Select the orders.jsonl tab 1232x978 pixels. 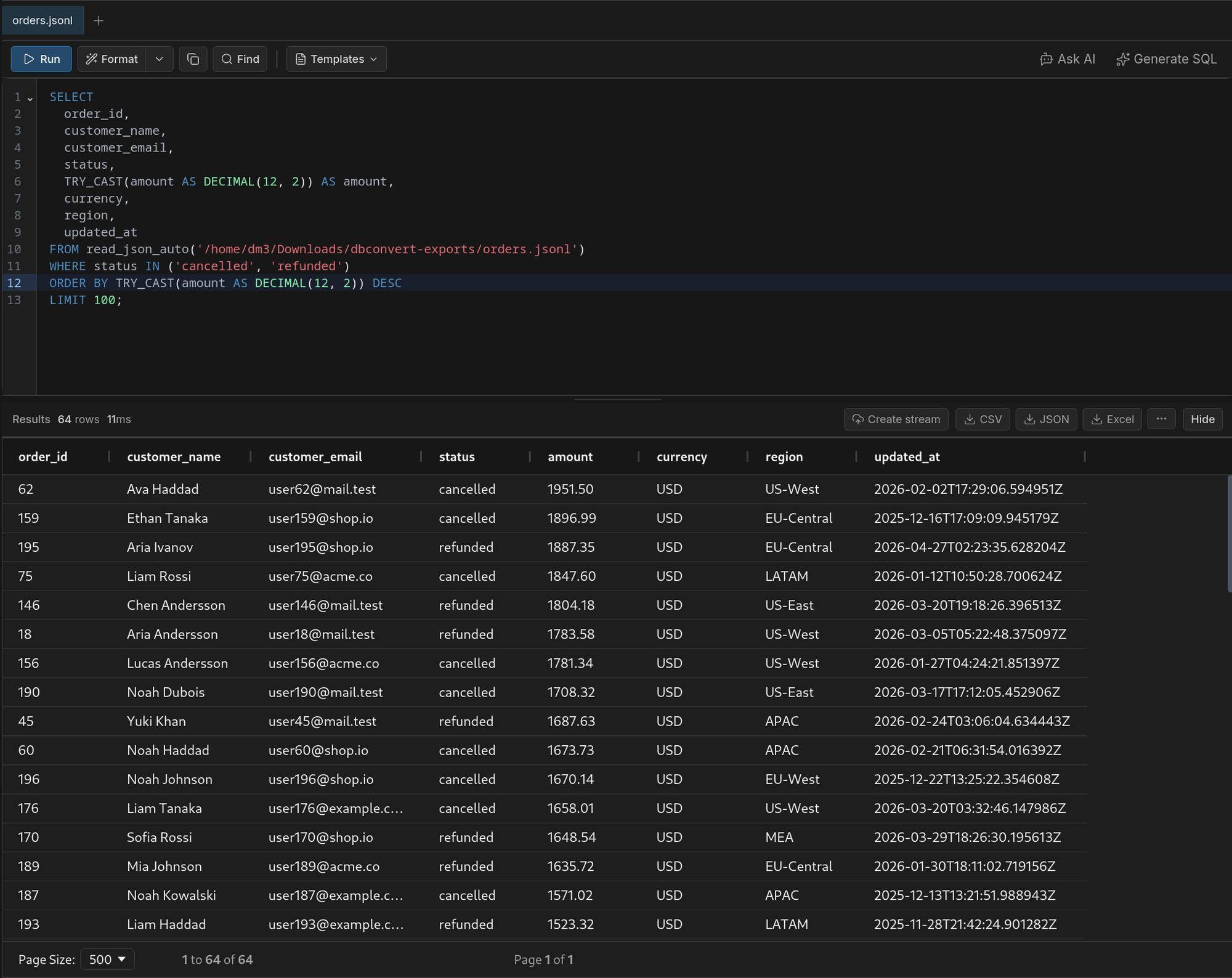click(43, 20)
